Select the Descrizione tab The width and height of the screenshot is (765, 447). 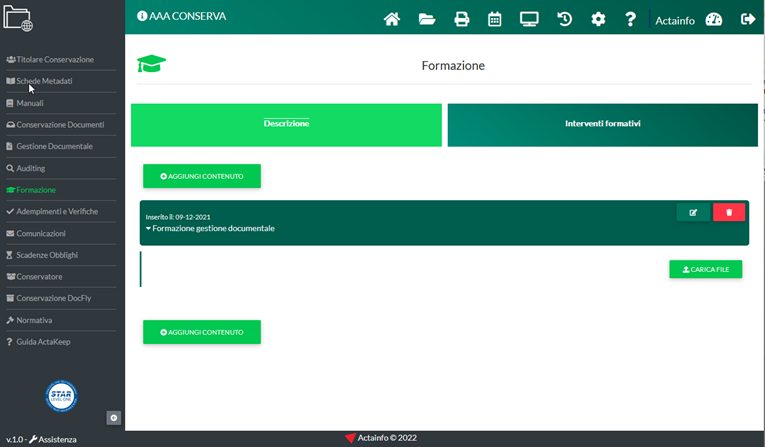(286, 124)
